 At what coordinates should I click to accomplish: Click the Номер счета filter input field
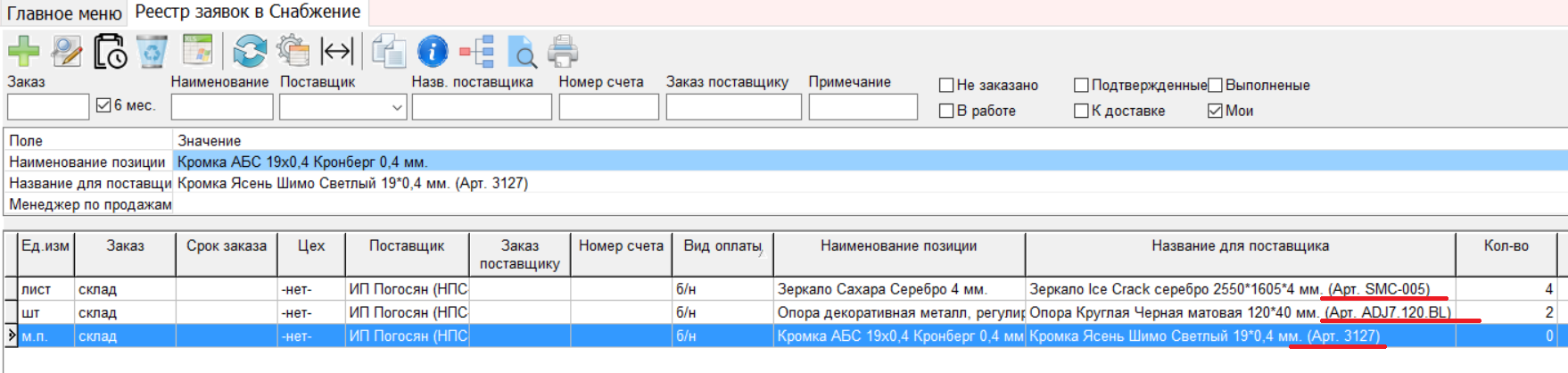pyautogui.click(x=608, y=107)
